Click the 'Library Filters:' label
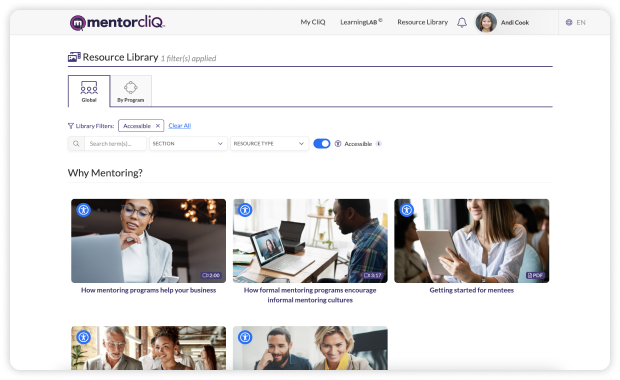 [x=95, y=126]
